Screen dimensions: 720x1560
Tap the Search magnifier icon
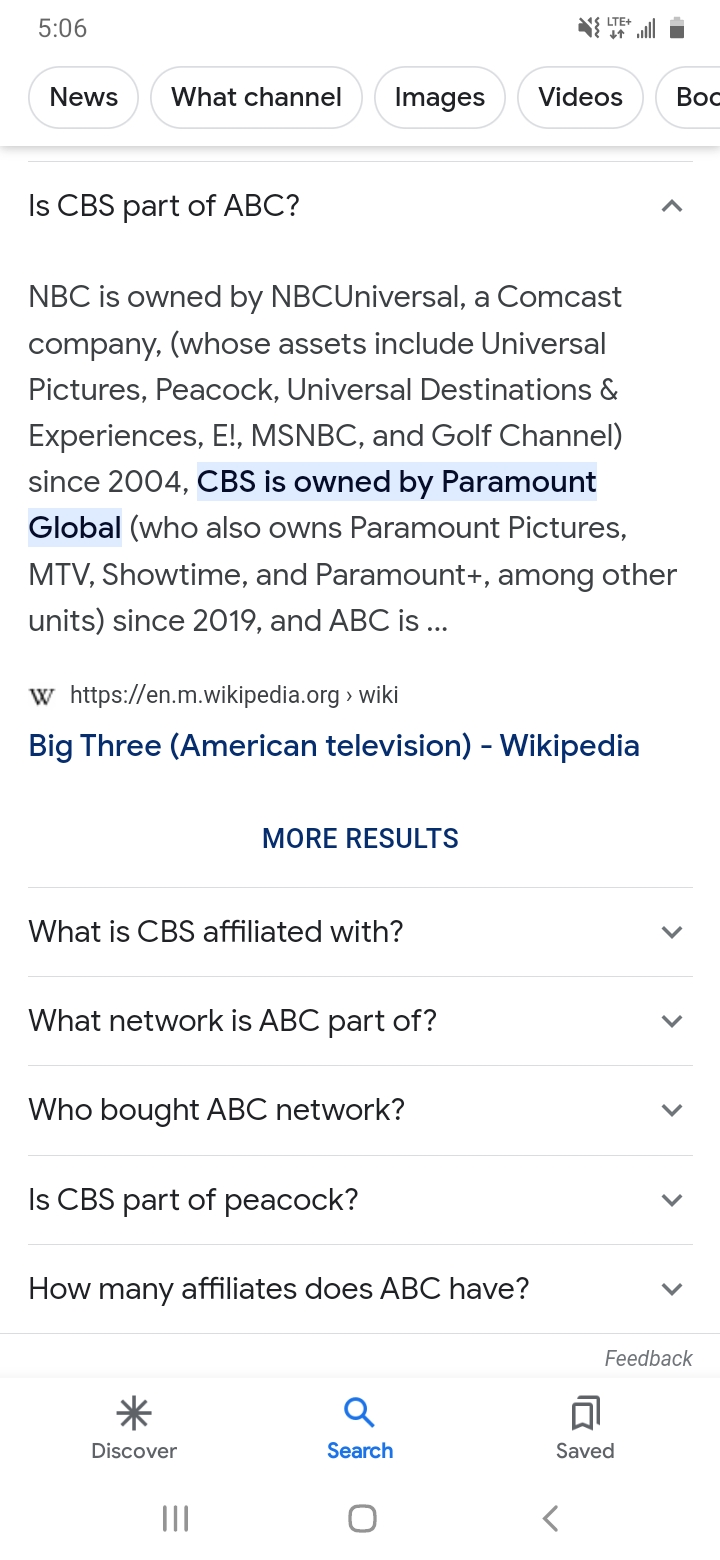(359, 1413)
